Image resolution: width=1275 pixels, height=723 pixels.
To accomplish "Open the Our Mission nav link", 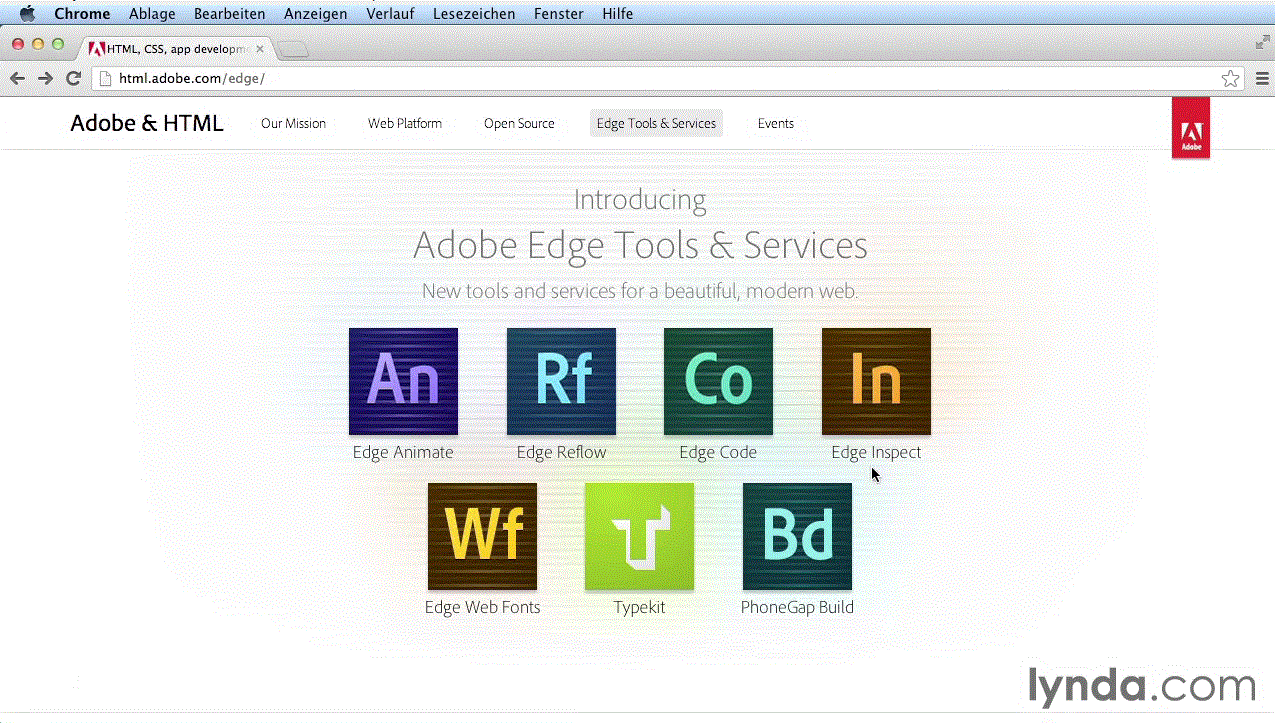I will pos(293,123).
